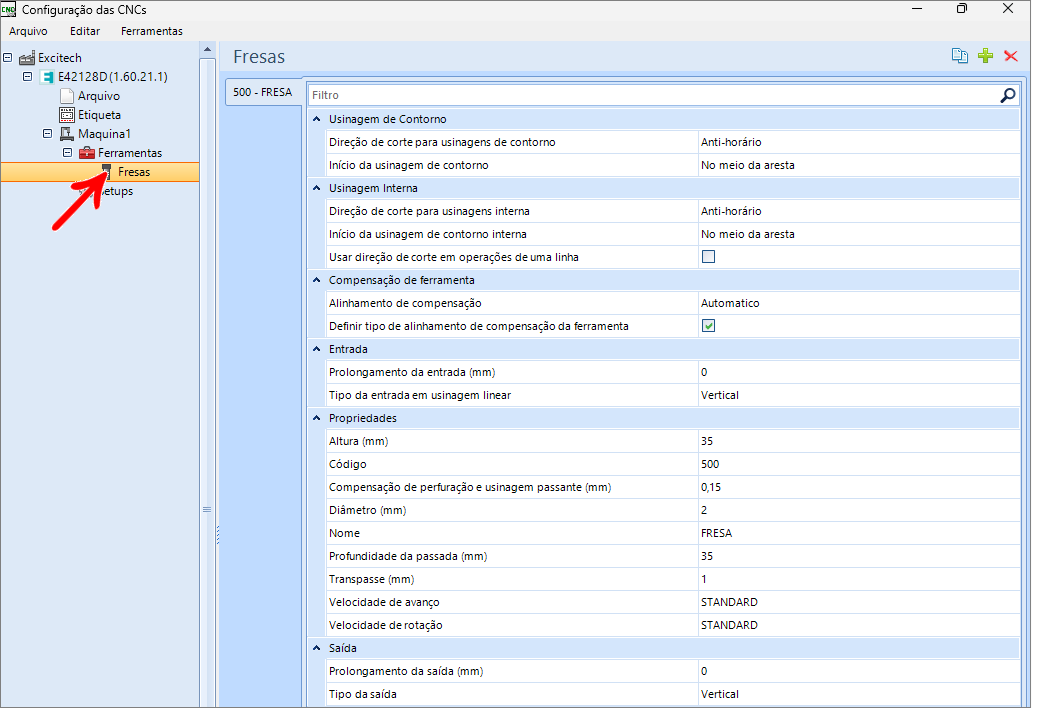
Task: Click the red Ferramentas toolbox icon
Action: (87, 153)
